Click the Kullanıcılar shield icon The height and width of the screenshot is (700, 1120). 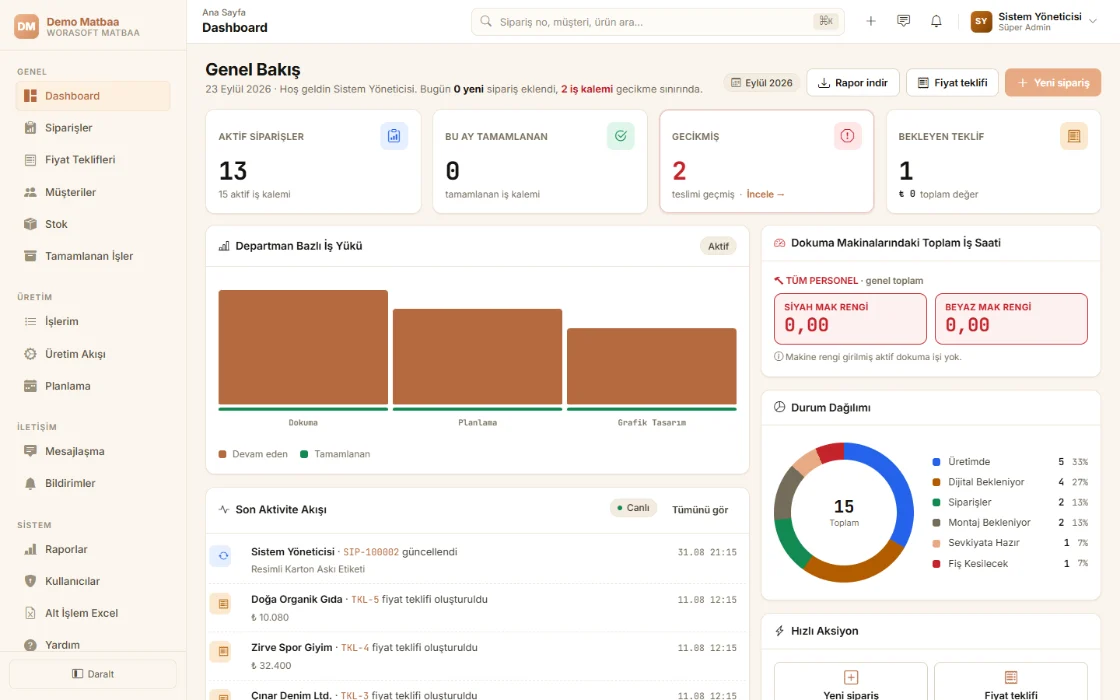point(30,581)
